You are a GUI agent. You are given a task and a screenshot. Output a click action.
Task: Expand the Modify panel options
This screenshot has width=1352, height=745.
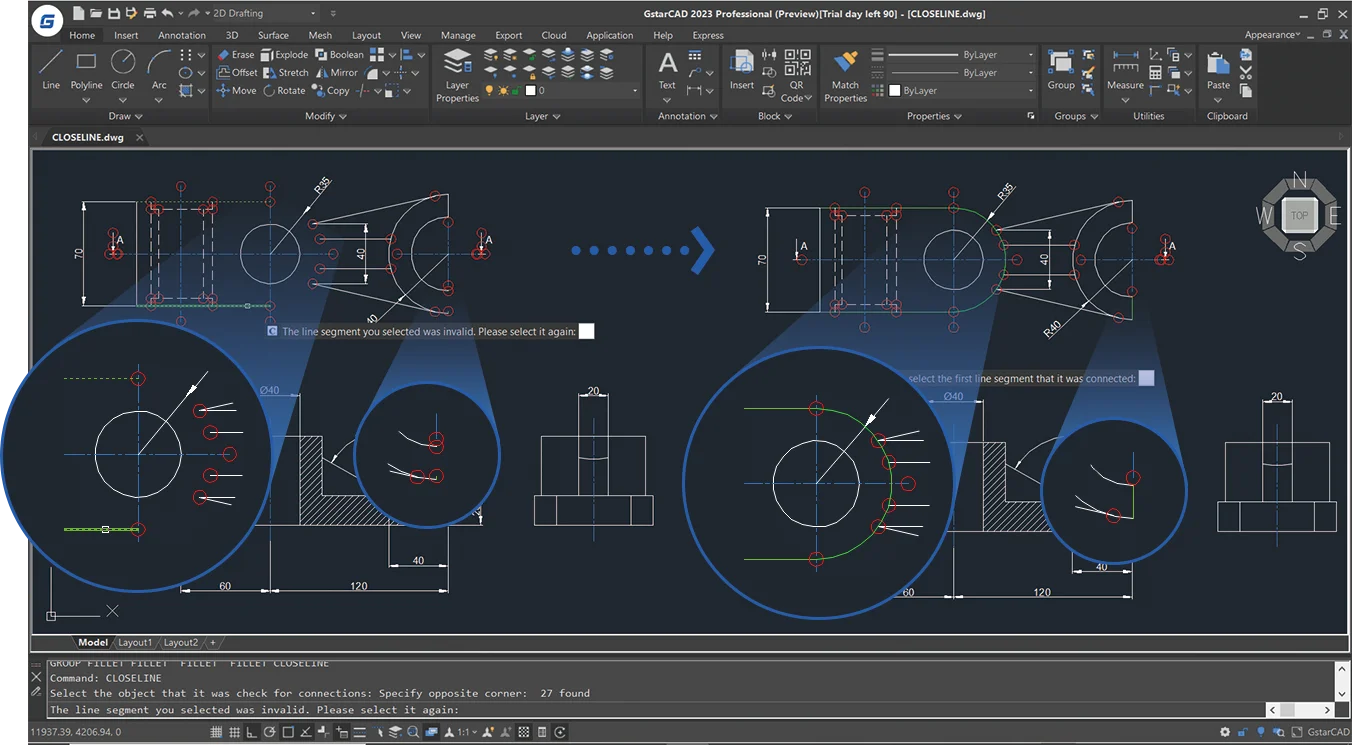point(326,116)
